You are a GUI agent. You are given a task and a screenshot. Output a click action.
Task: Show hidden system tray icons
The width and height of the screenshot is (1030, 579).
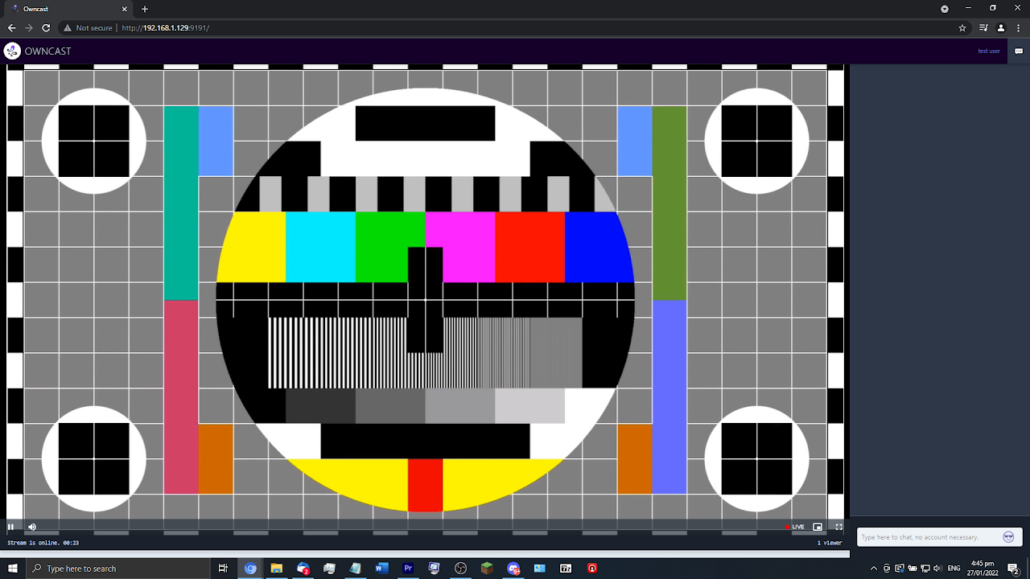[873, 568]
